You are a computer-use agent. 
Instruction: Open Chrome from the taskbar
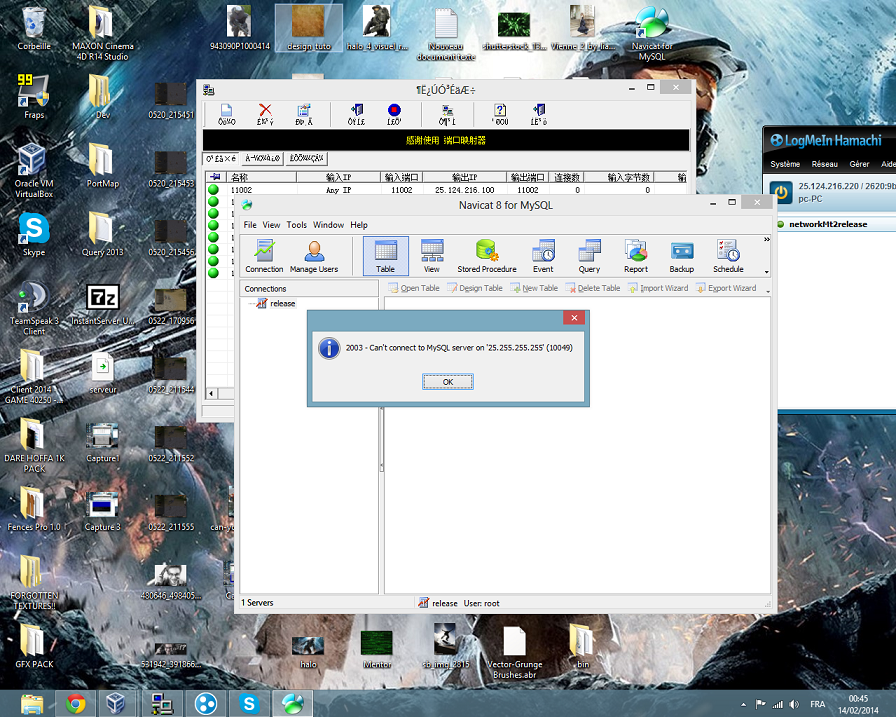[x=76, y=703]
